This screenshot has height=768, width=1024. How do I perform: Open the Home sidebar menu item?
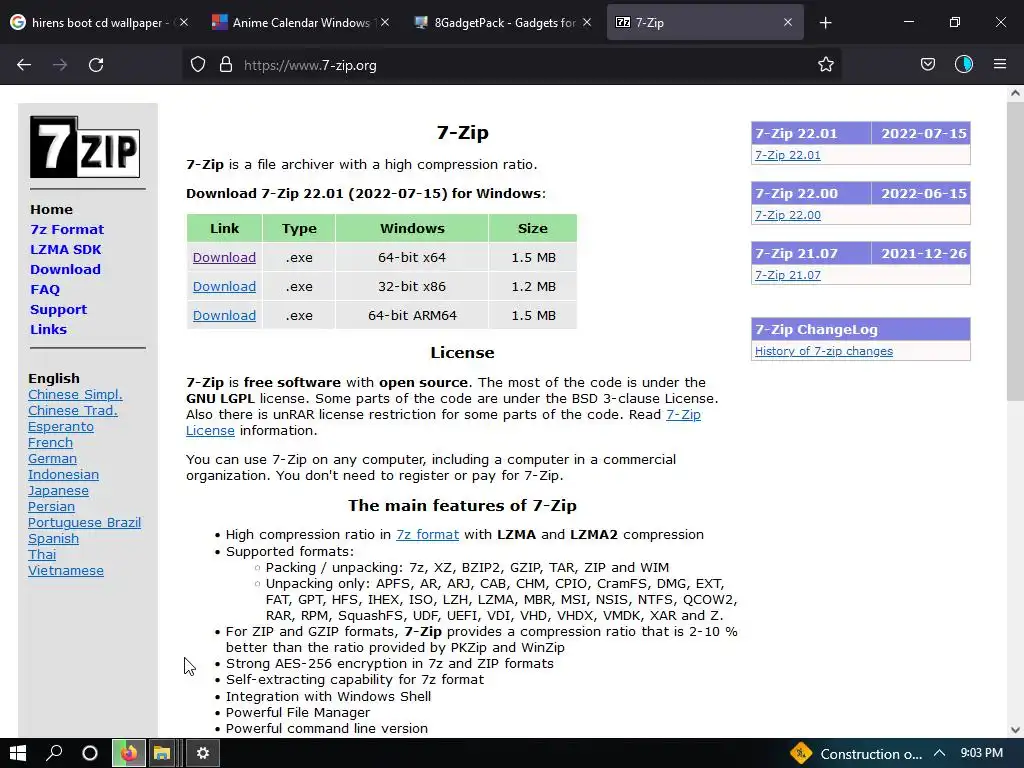point(52,210)
